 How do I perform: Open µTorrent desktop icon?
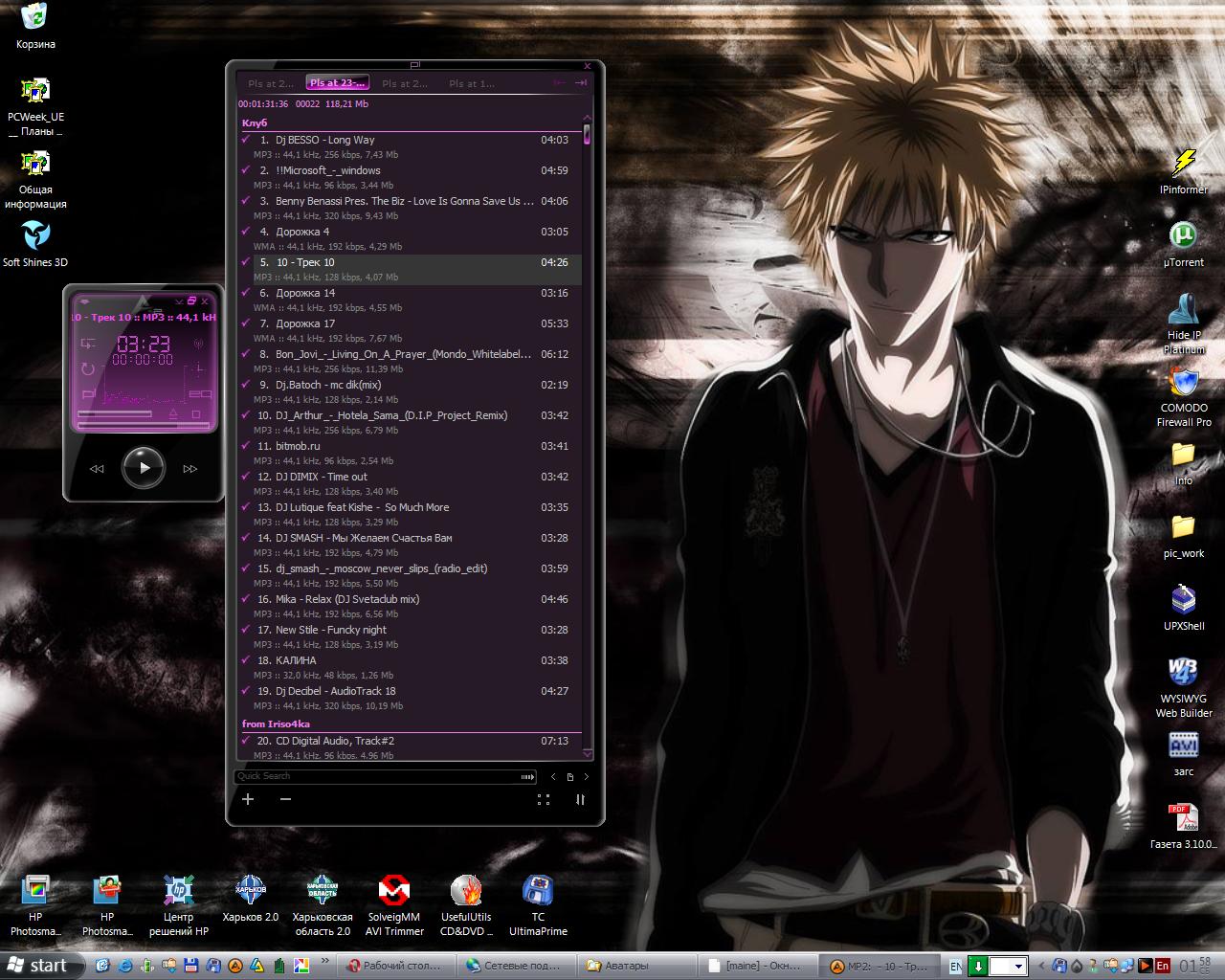1184,243
